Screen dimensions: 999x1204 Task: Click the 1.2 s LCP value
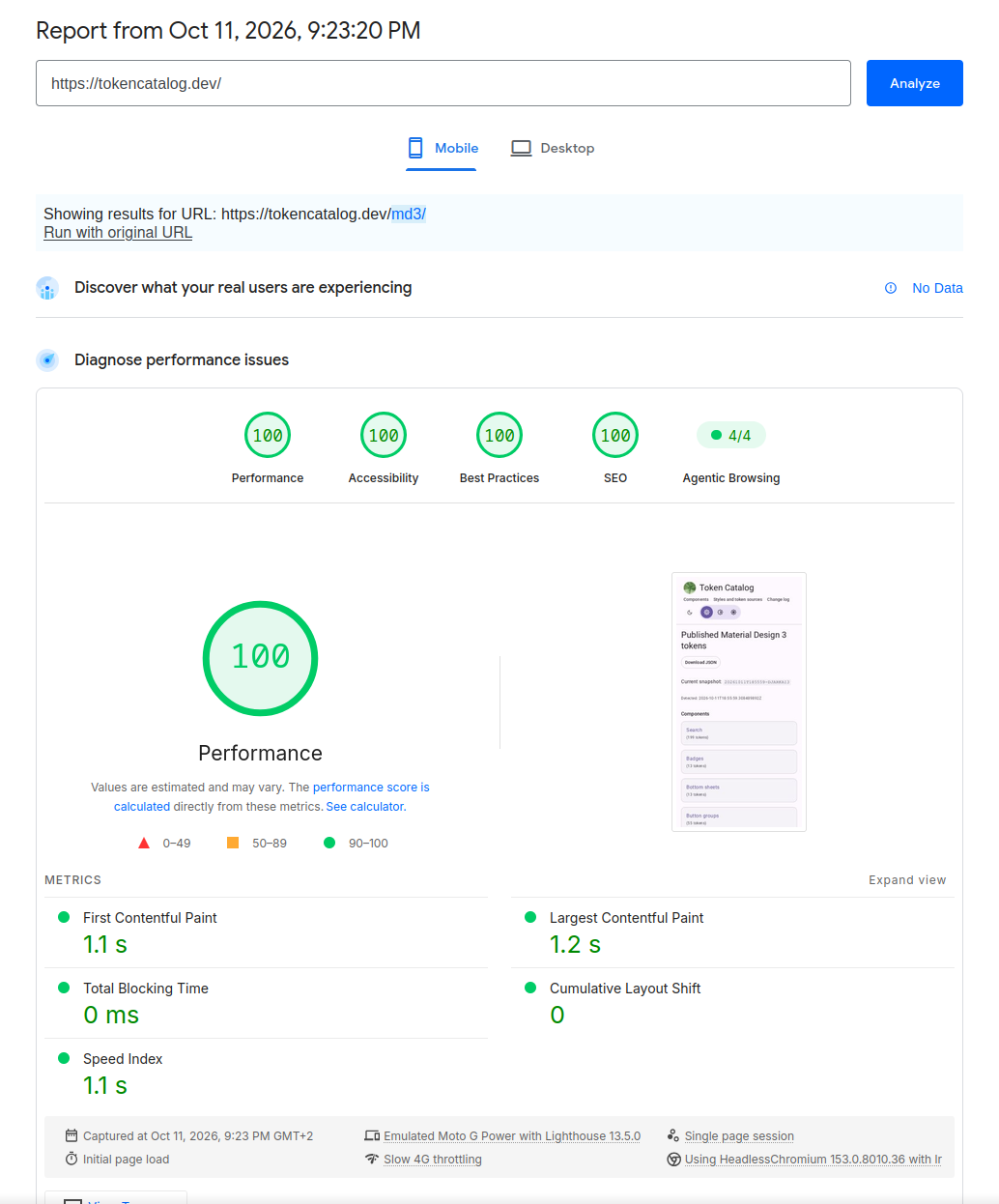[575, 945]
